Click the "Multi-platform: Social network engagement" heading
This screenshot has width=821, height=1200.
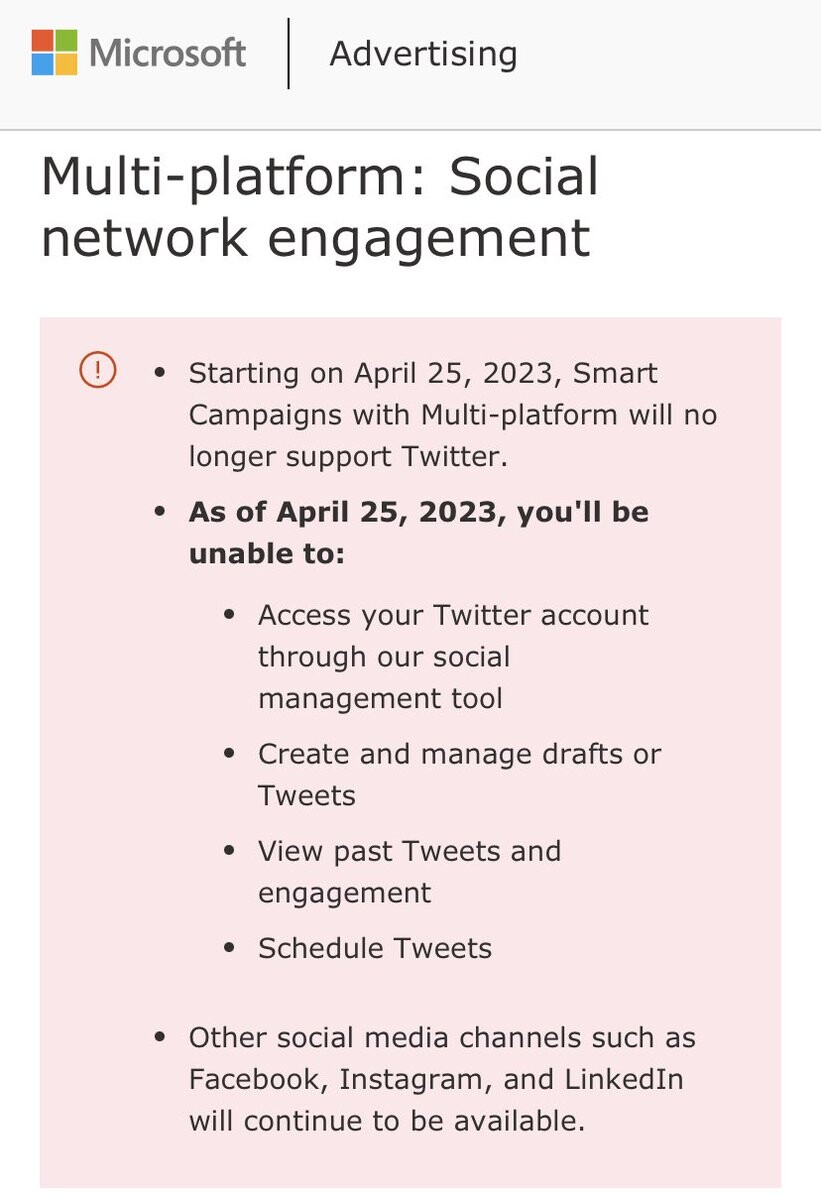(x=320, y=208)
